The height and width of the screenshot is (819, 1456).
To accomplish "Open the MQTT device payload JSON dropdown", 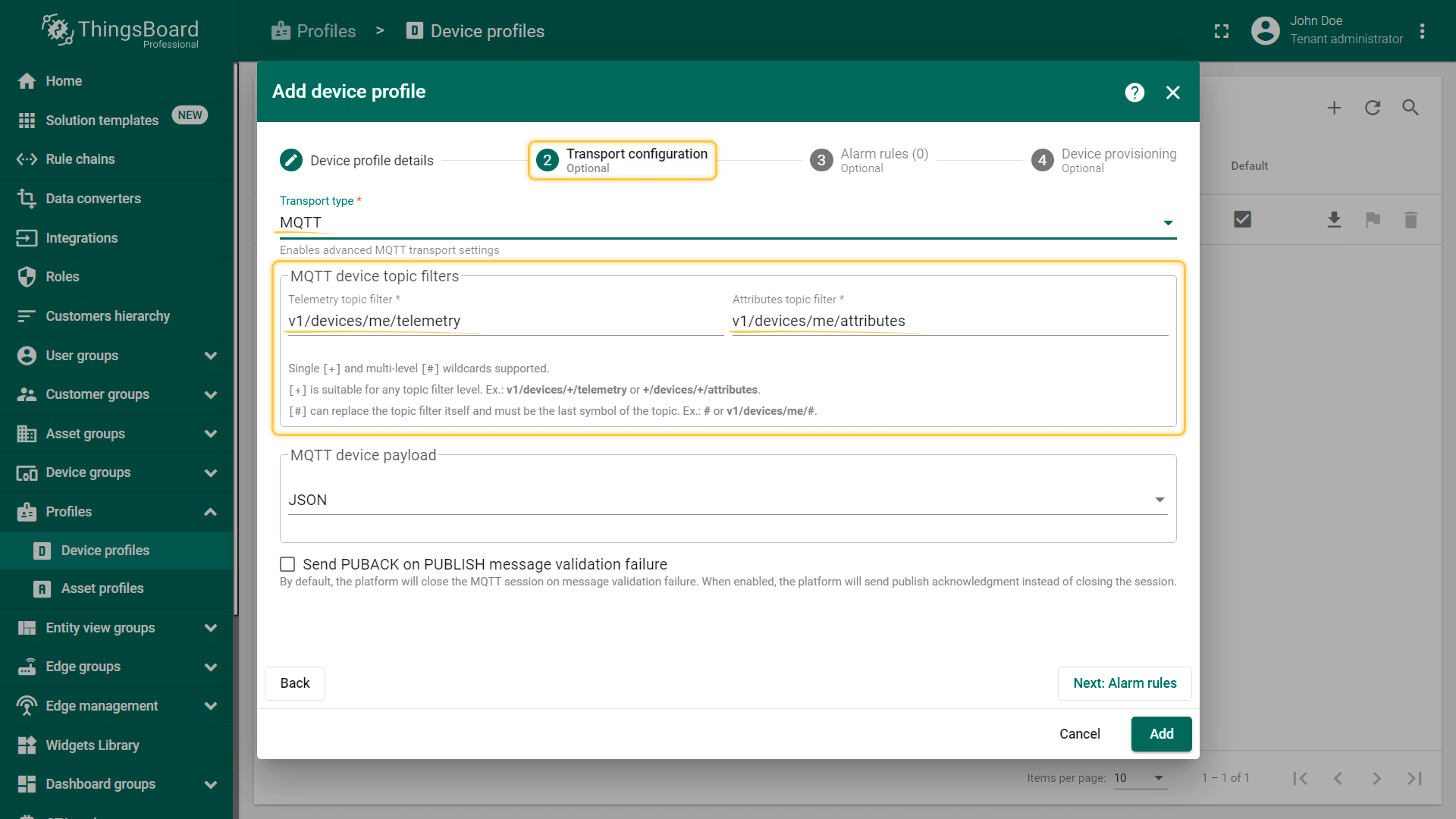I will (x=728, y=500).
